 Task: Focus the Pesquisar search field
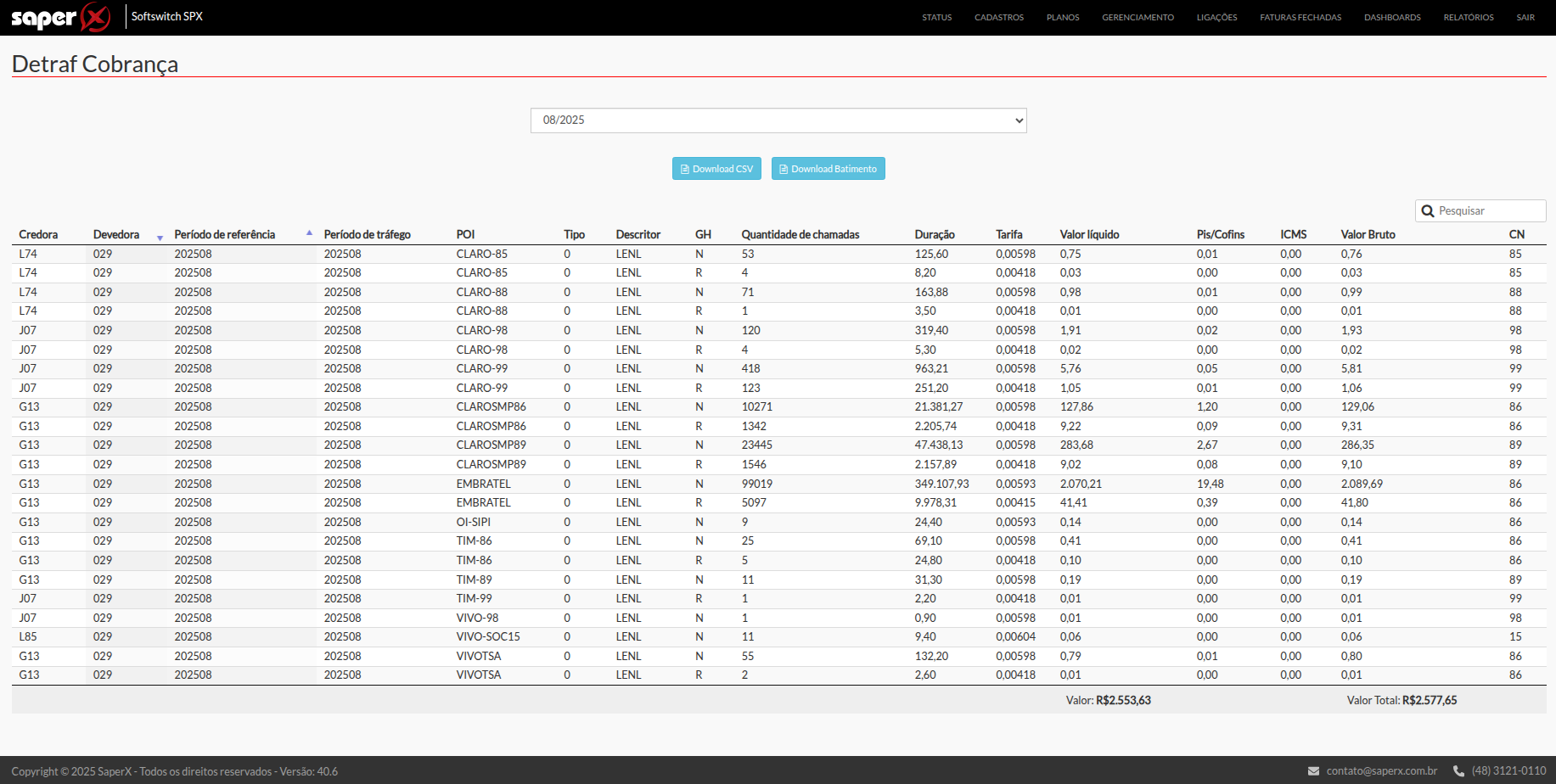pos(1488,211)
